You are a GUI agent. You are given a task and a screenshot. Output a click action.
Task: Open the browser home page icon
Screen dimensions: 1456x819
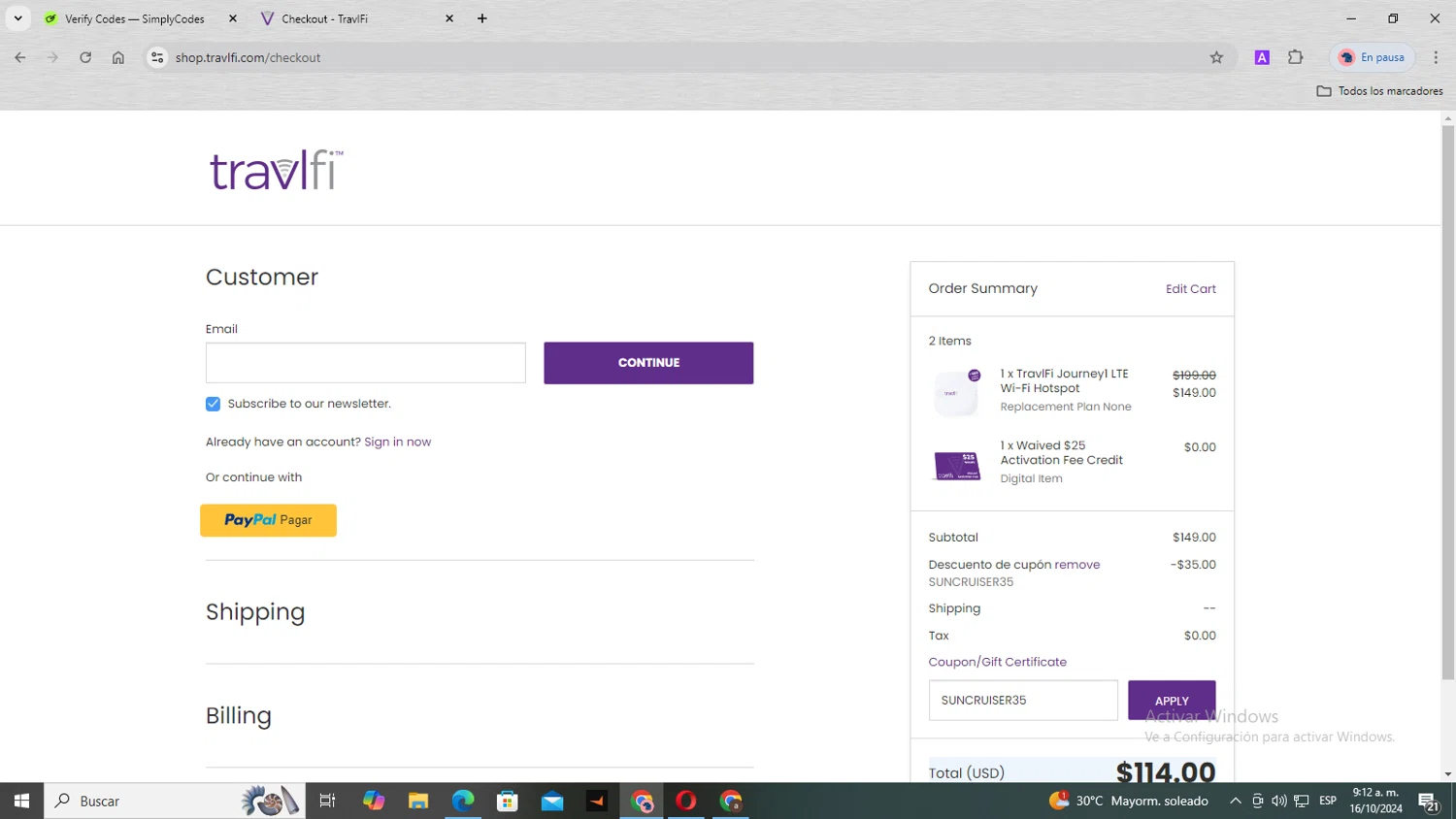coord(118,57)
